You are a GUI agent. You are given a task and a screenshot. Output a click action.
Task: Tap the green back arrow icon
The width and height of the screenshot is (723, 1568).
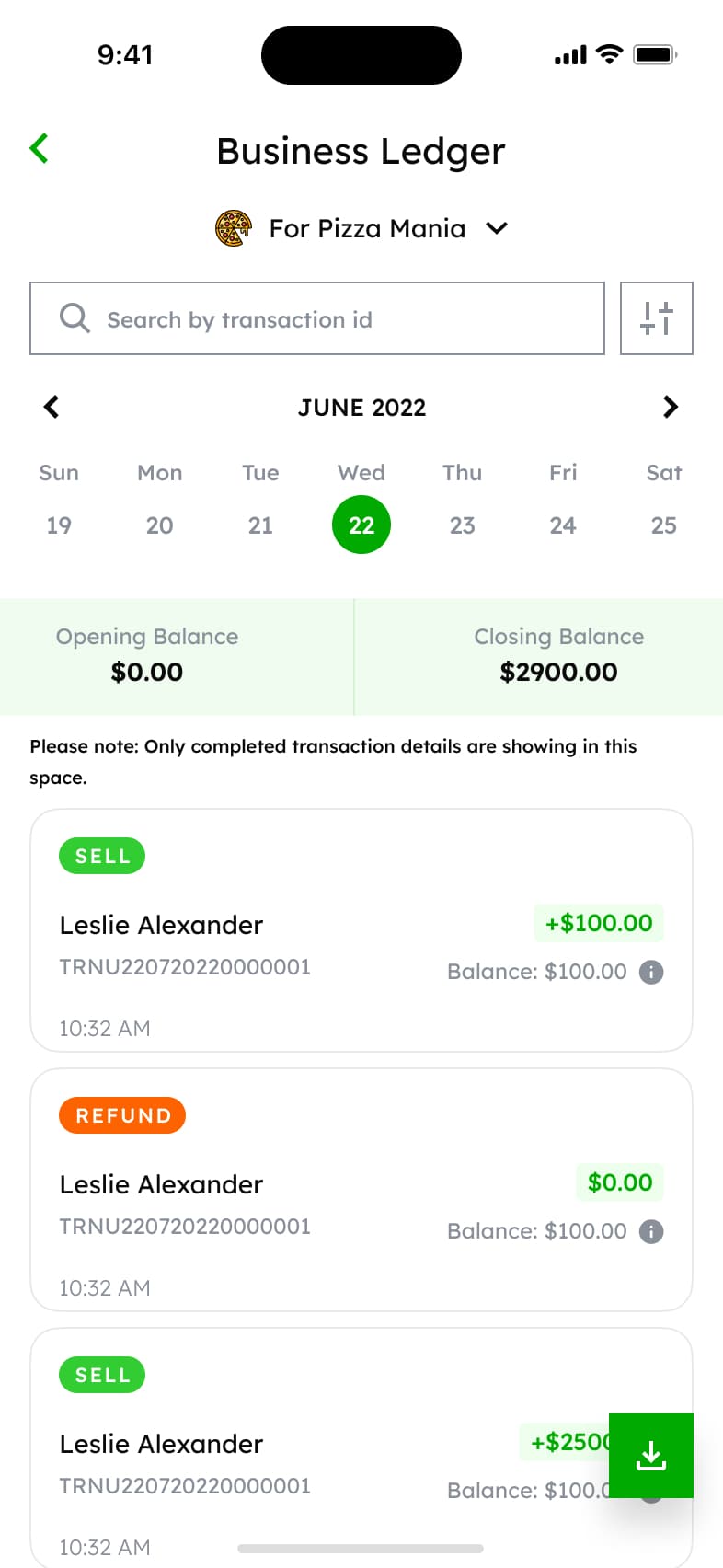pyautogui.click(x=39, y=148)
